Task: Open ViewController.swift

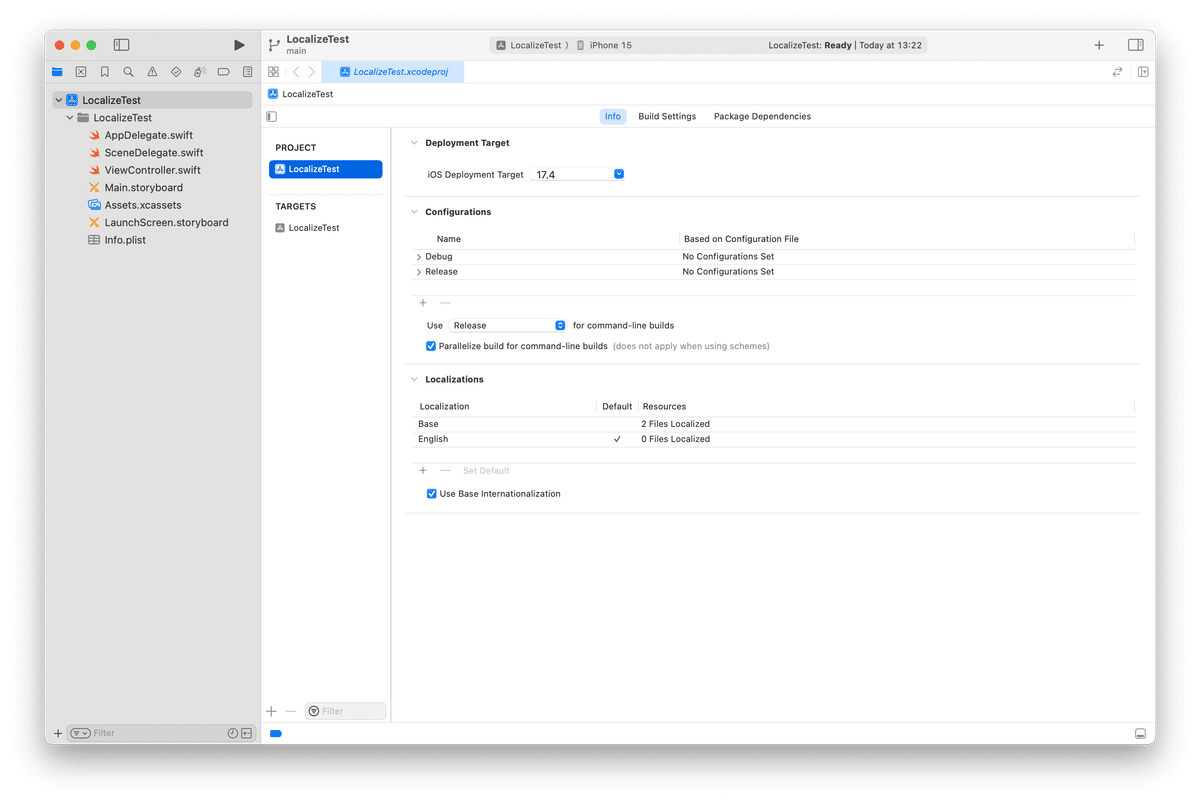Action: pos(153,170)
